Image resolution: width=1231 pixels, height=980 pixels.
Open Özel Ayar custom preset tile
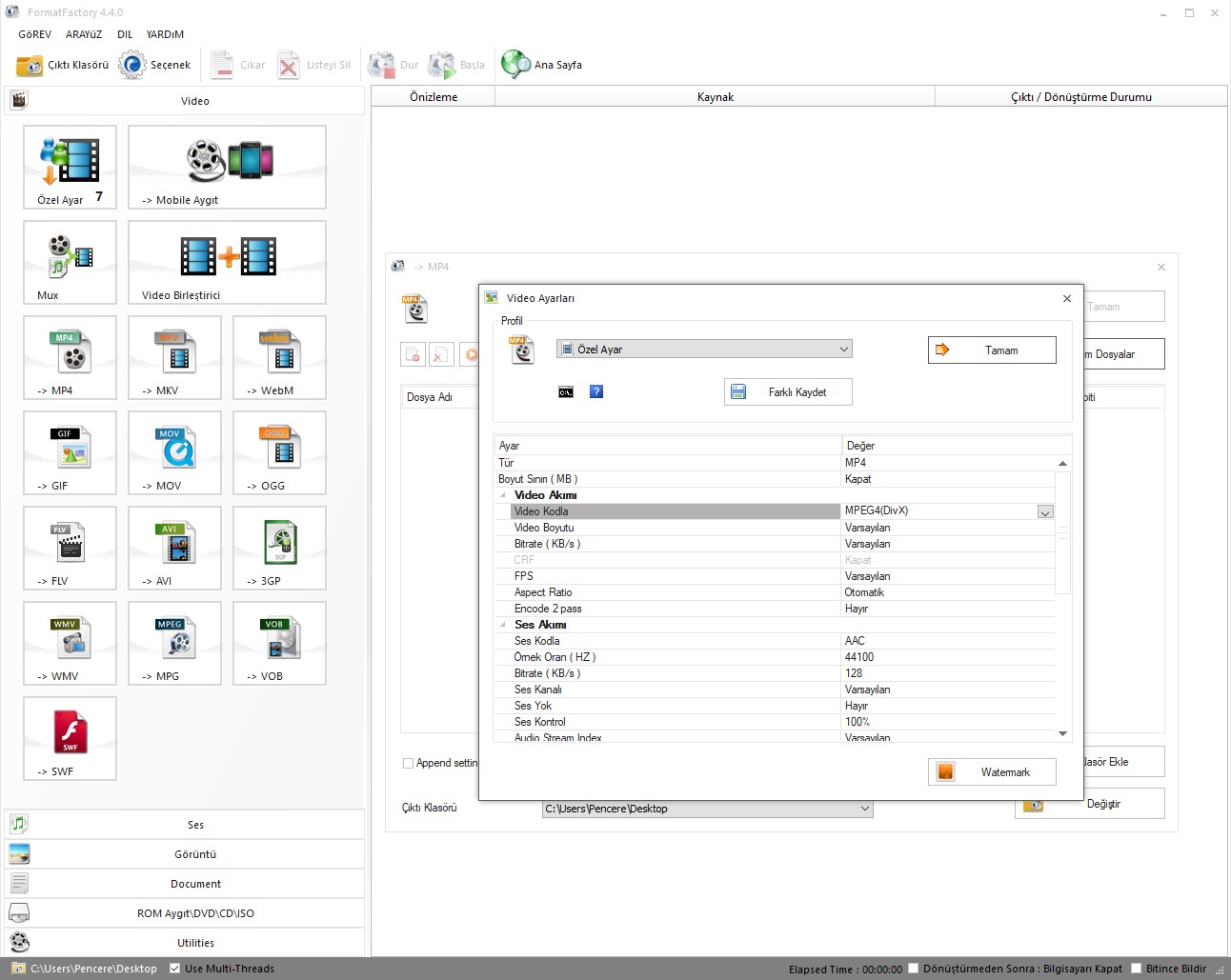click(70, 167)
